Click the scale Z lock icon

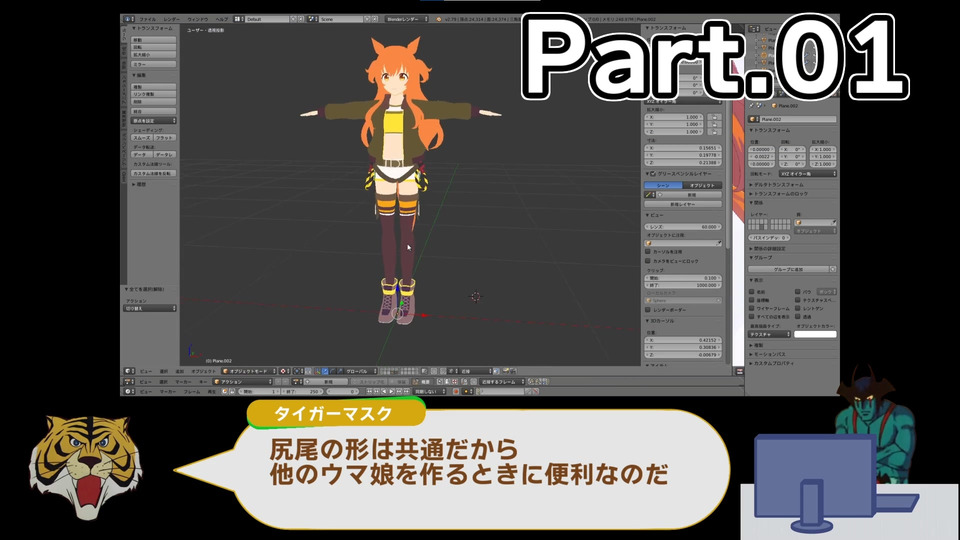[714, 132]
